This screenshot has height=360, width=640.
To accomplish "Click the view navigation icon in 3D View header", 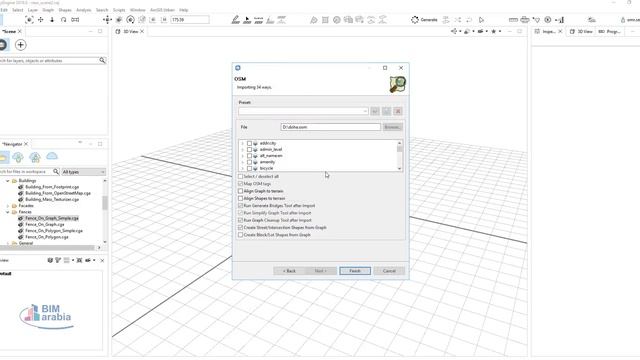I will click(x=454, y=31).
